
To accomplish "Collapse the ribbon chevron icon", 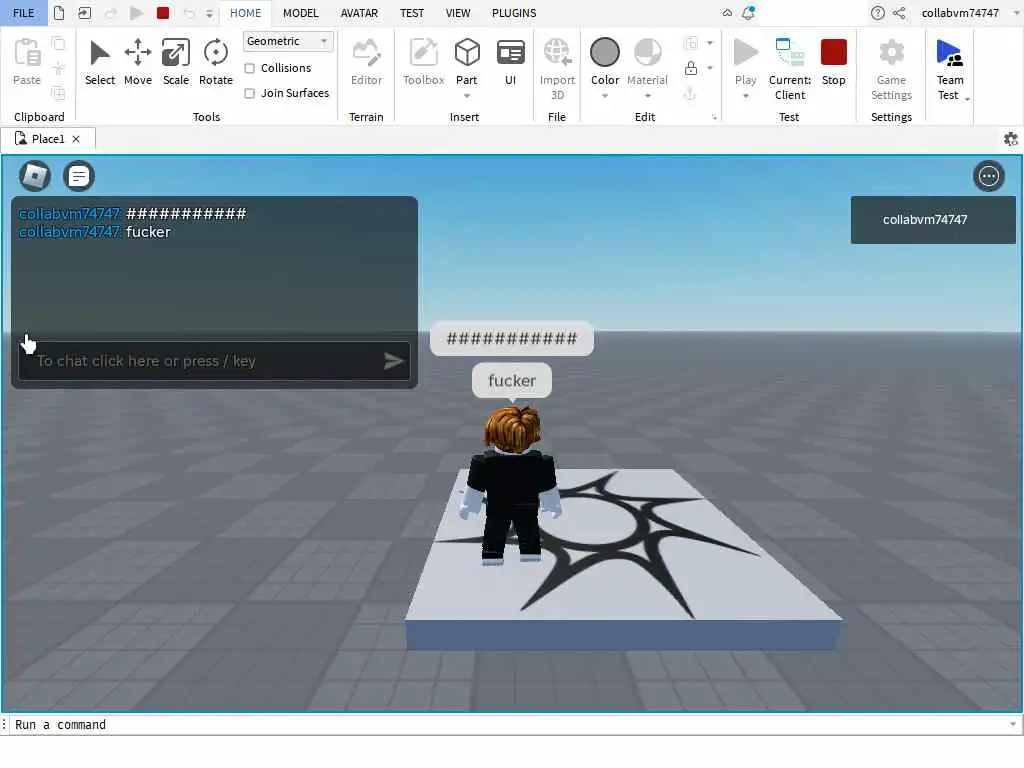I will (727, 12).
